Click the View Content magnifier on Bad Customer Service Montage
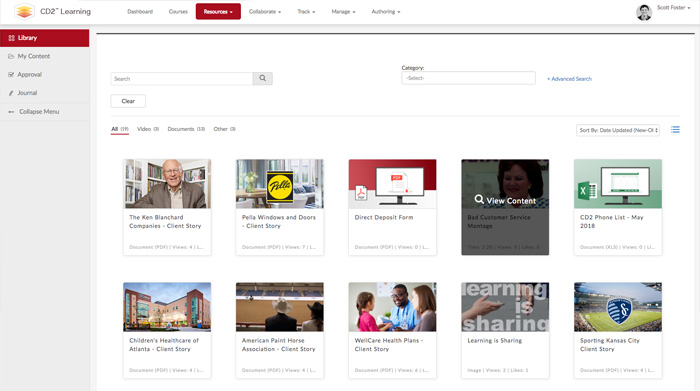Image resolution: width=700 pixels, height=391 pixels. (479, 200)
